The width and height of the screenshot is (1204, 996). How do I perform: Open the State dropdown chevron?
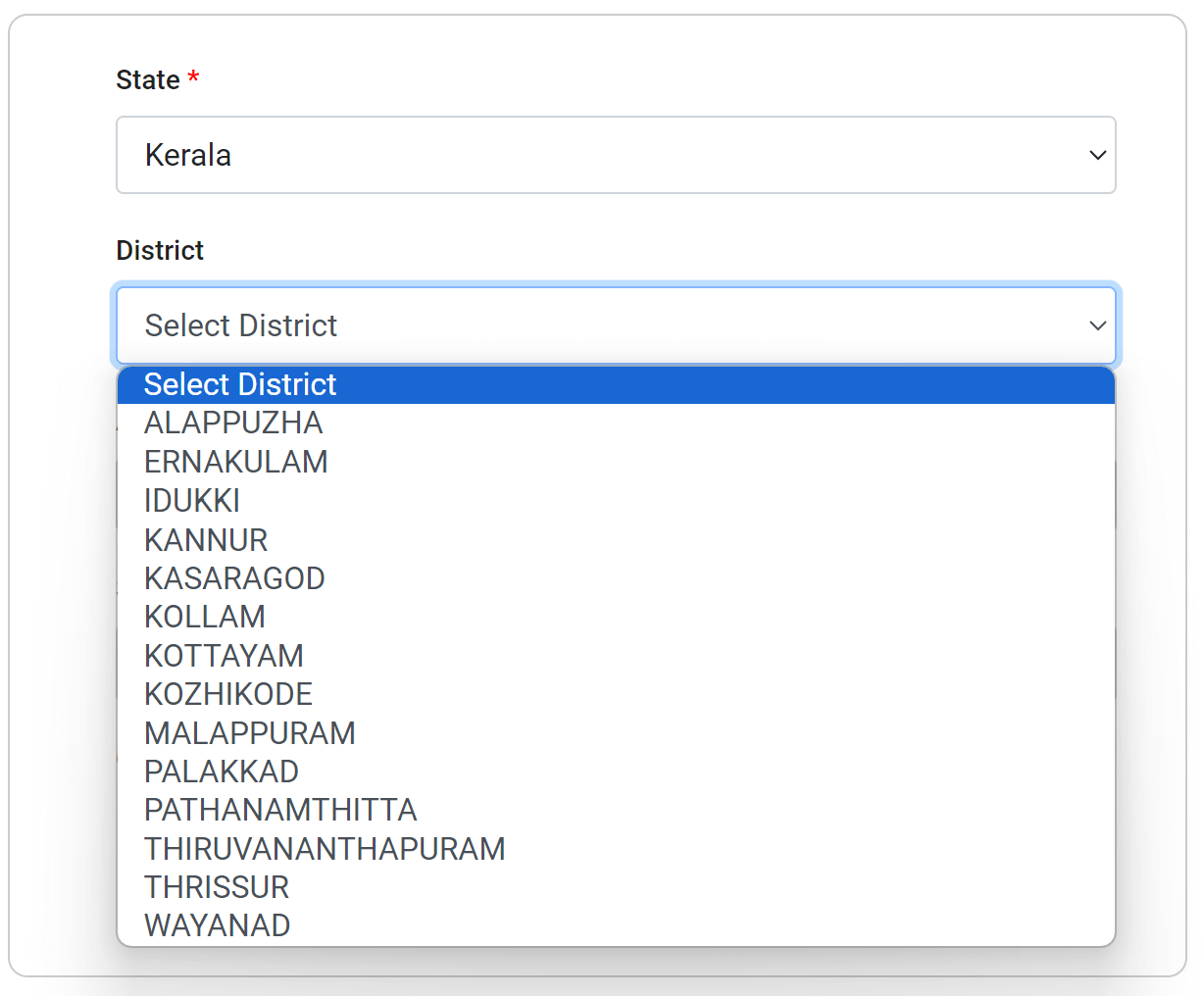(x=1097, y=155)
